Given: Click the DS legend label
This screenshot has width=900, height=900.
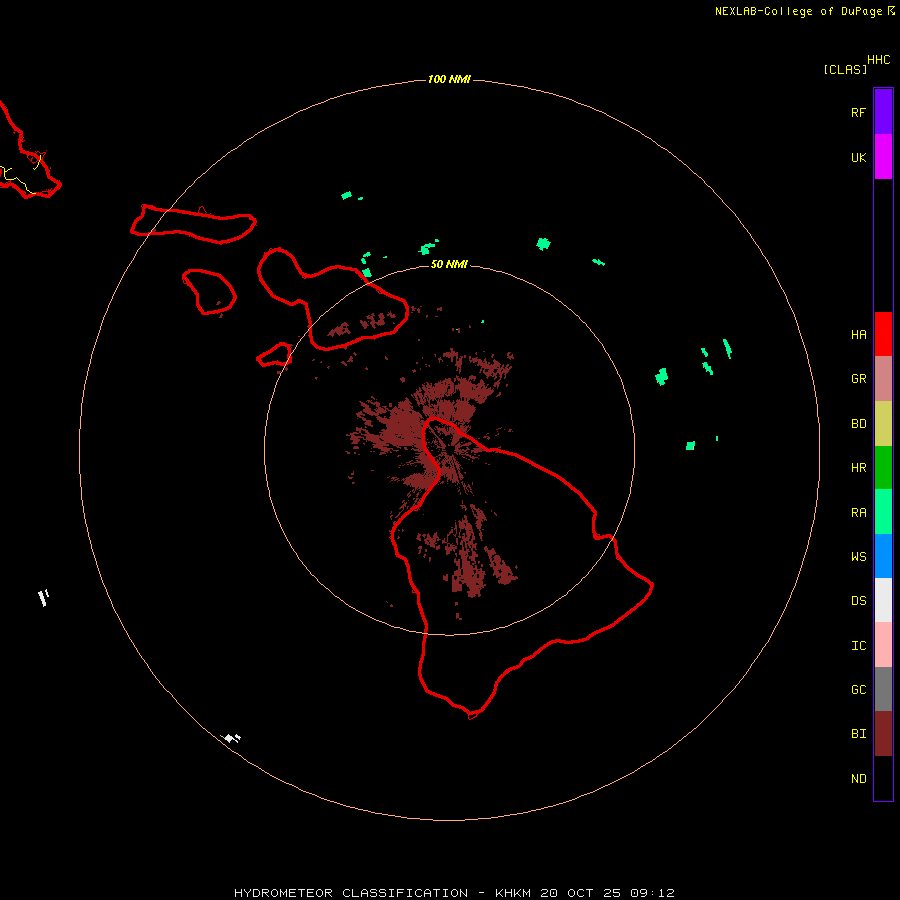Looking at the screenshot, I should coord(858,600).
